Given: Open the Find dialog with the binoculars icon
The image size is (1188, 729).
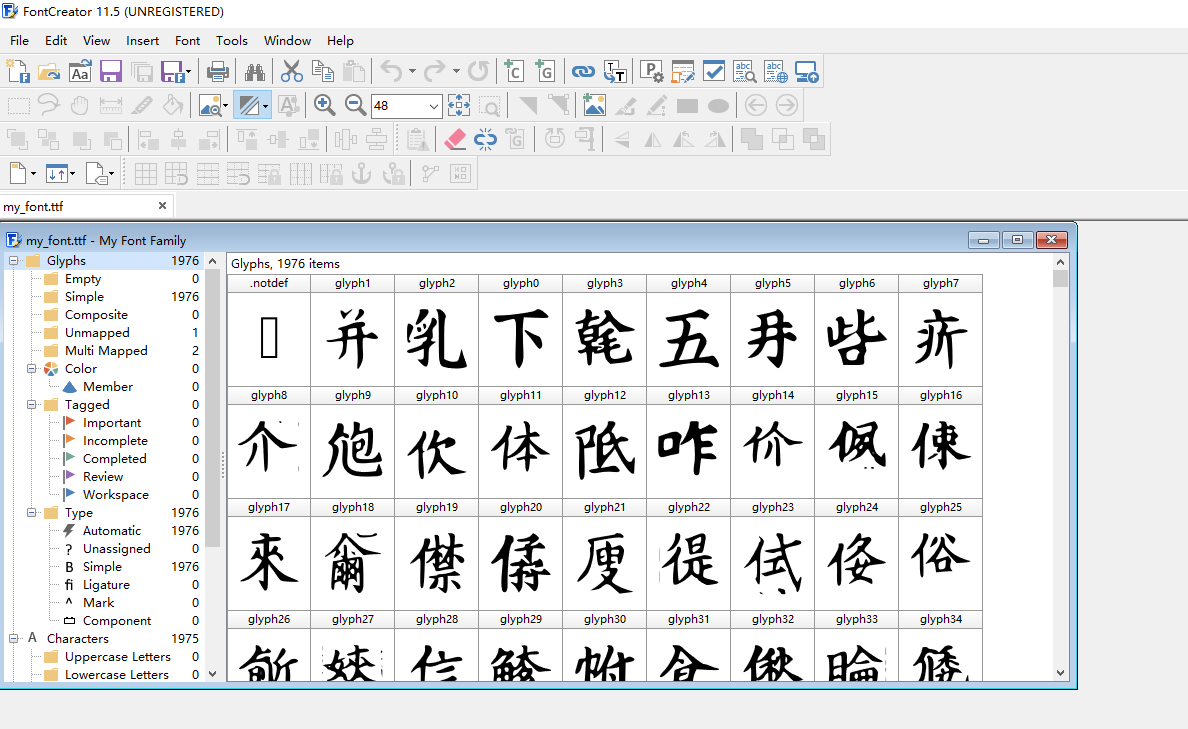Looking at the screenshot, I should 257,71.
